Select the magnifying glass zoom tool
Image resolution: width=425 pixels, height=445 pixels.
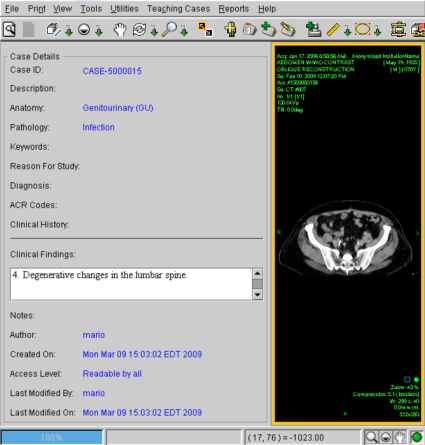pyautogui.click(x=169, y=29)
